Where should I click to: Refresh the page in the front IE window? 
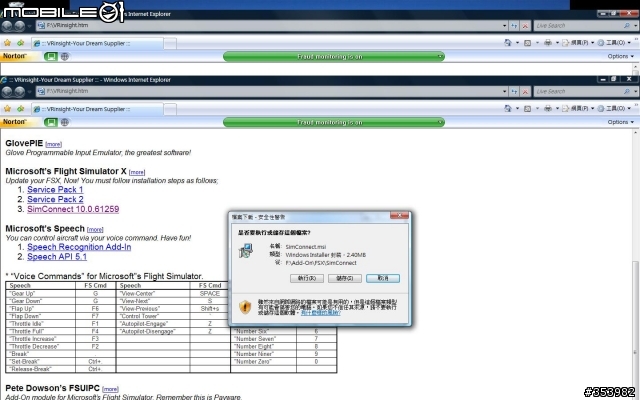coord(514,92)
